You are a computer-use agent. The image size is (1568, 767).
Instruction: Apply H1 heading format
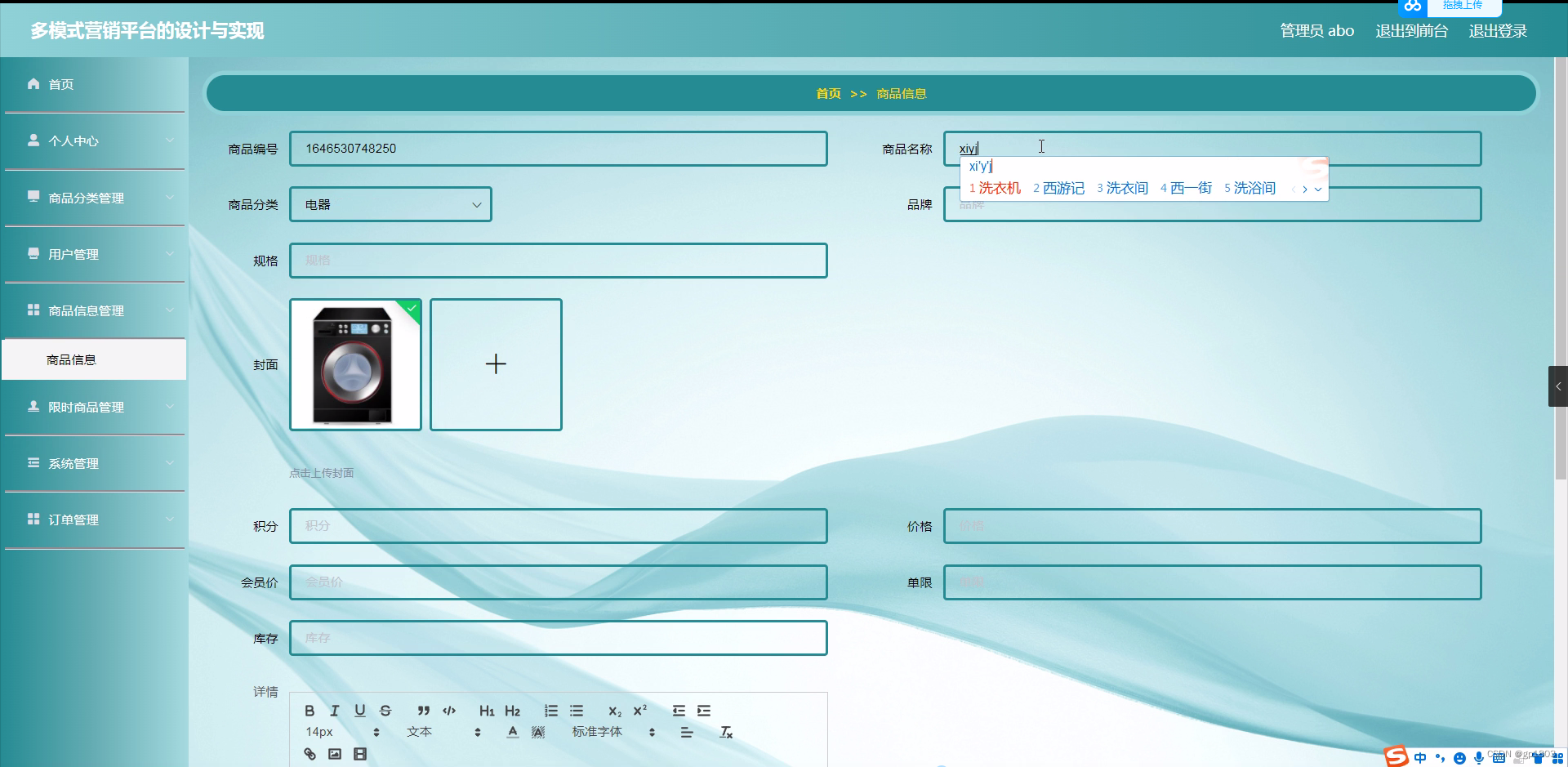[x=488, y=711]
